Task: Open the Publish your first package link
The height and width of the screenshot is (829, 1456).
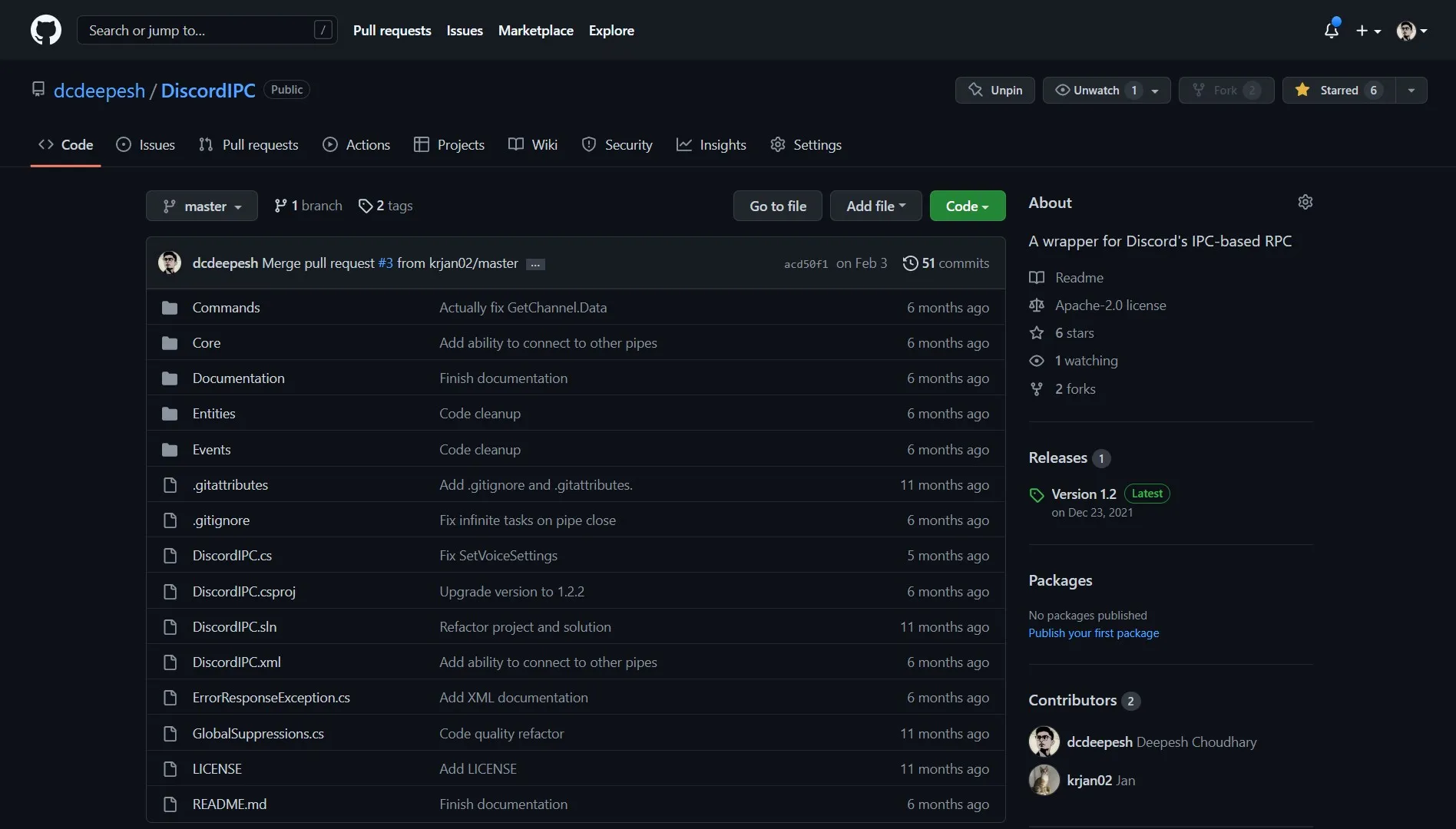Action: [x=1094, y=633]
